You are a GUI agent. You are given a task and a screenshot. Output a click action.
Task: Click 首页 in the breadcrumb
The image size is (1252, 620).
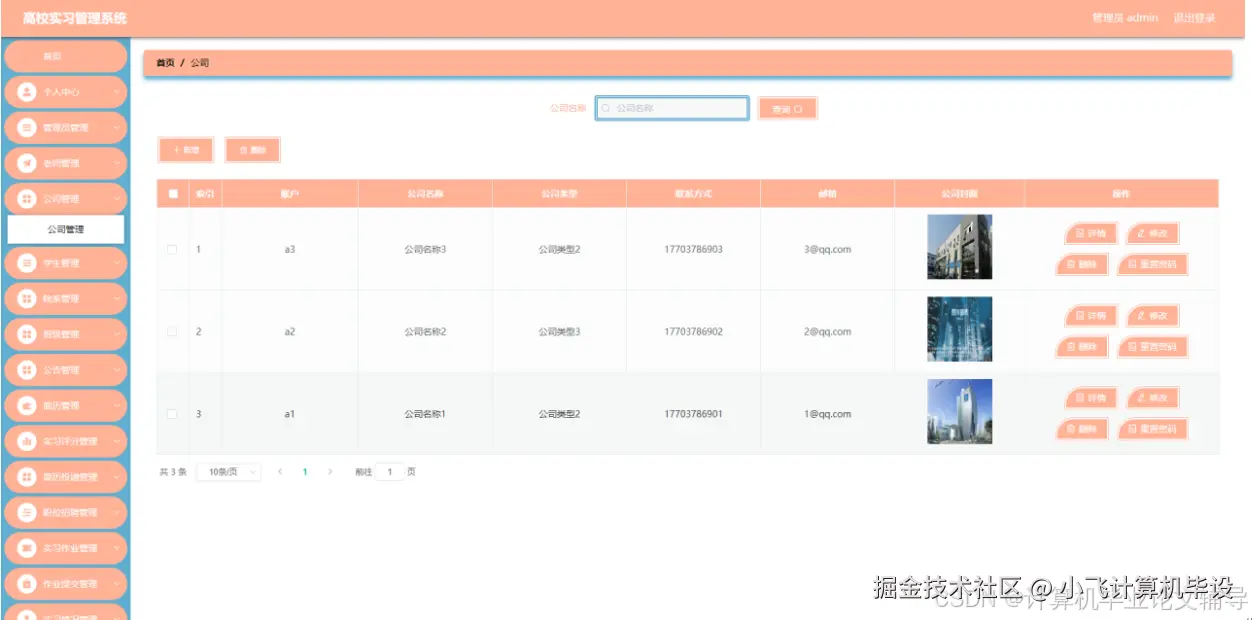click(165, 63)
